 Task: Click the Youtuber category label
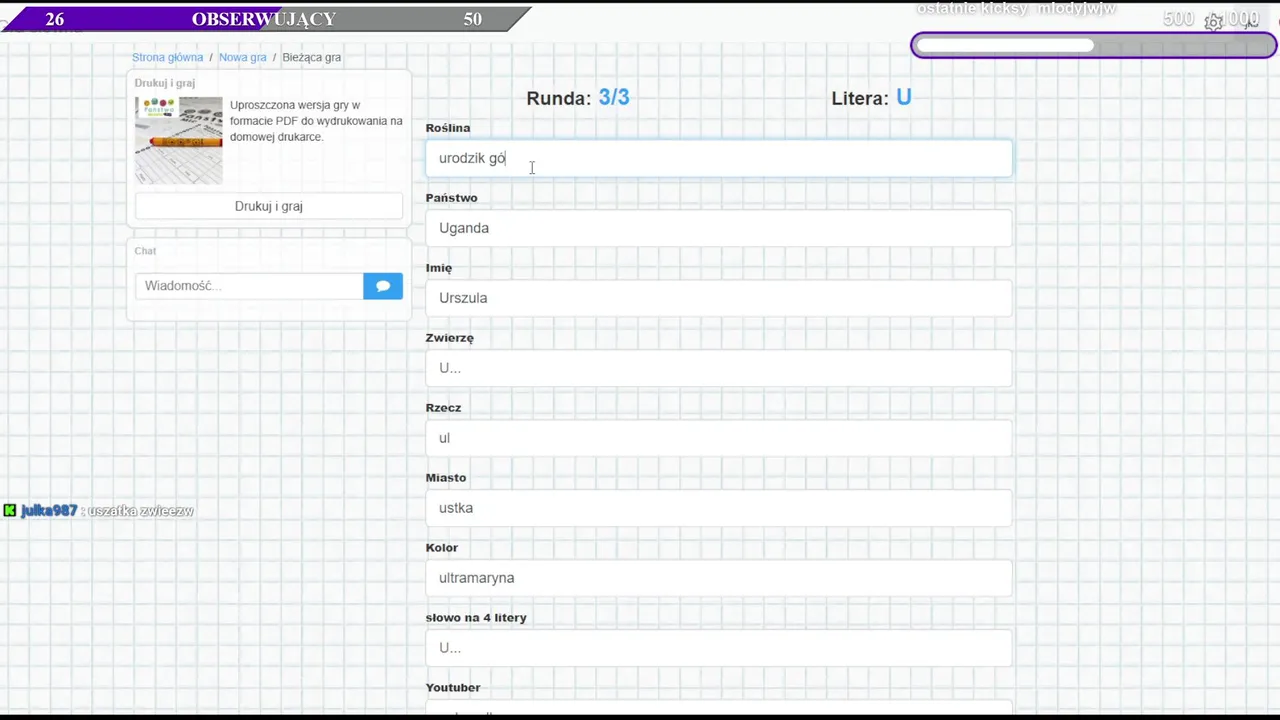click(453, 688)
